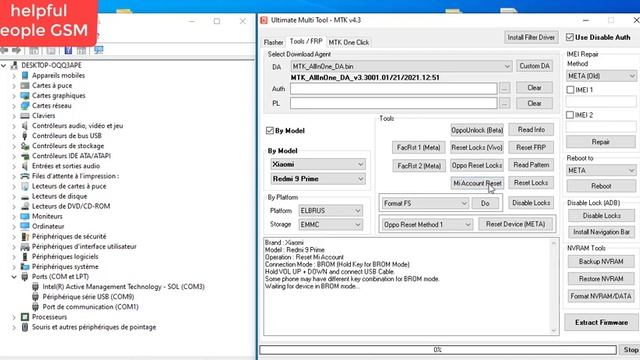Collapse the DESKTOP-OQQ3APE root node

tap(4, 65)
